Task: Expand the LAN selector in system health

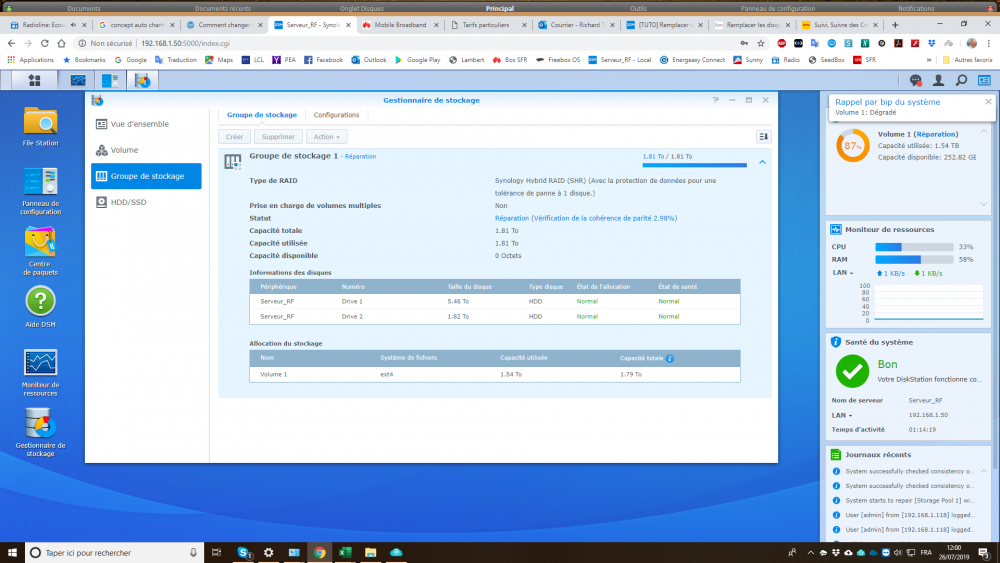Action: [x=841, y=414]
